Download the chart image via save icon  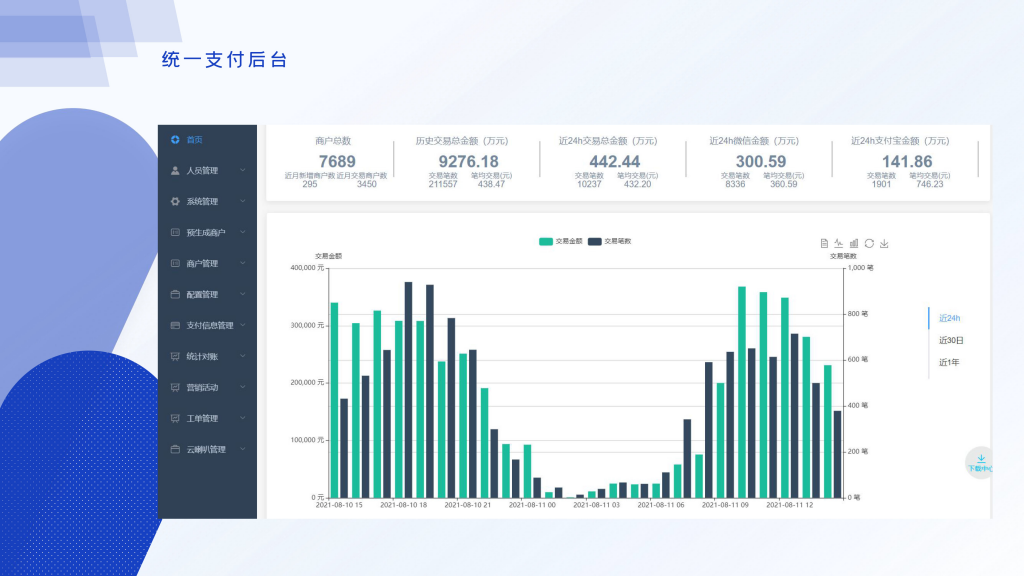884,243
